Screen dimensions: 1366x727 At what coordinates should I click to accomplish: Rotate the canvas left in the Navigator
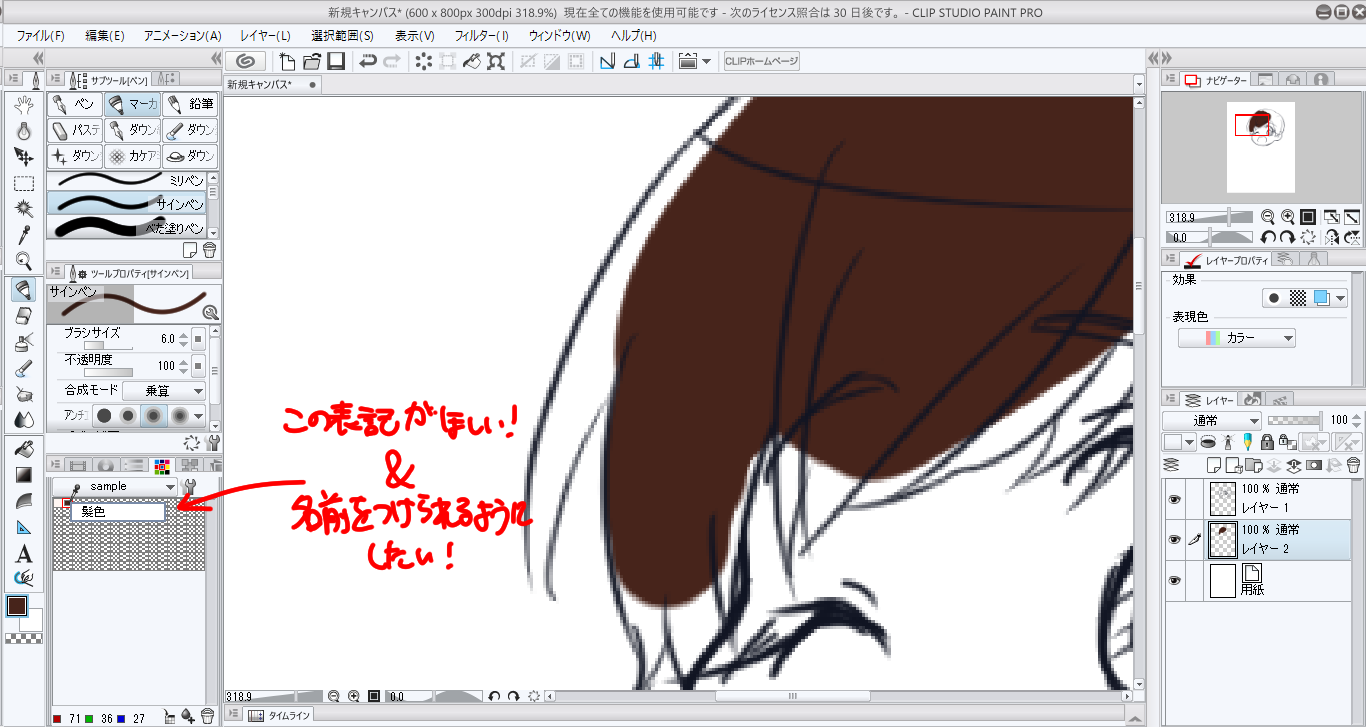[x=1268, y=238]
